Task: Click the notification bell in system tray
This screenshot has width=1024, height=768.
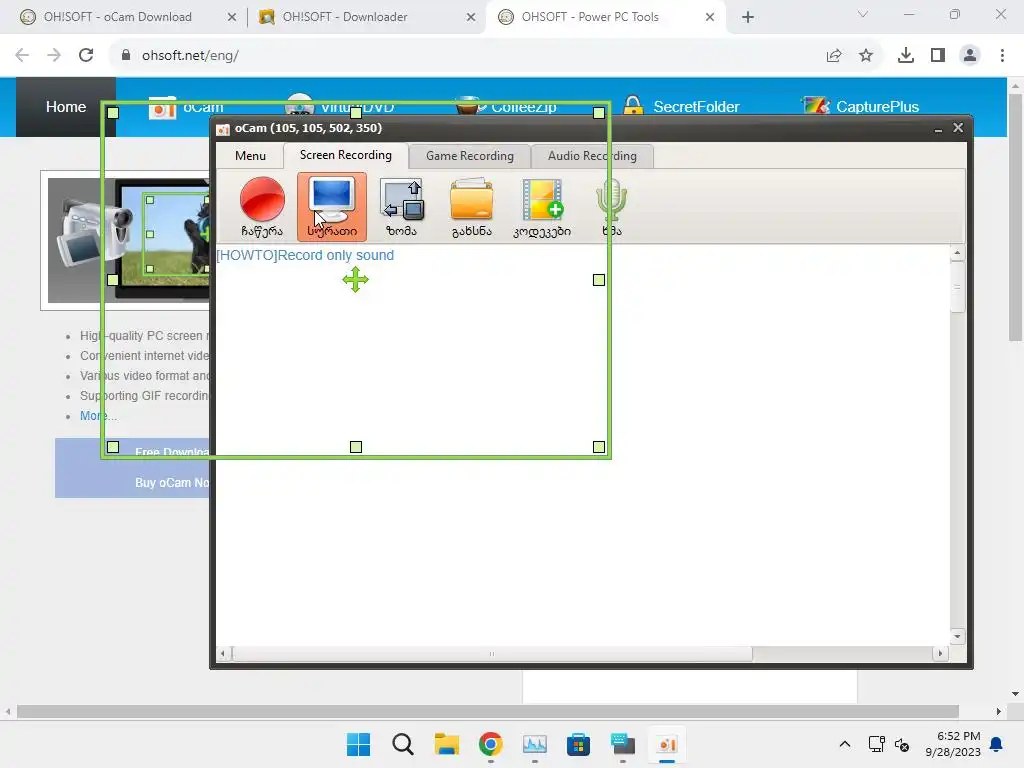Action: click(996, 744)
